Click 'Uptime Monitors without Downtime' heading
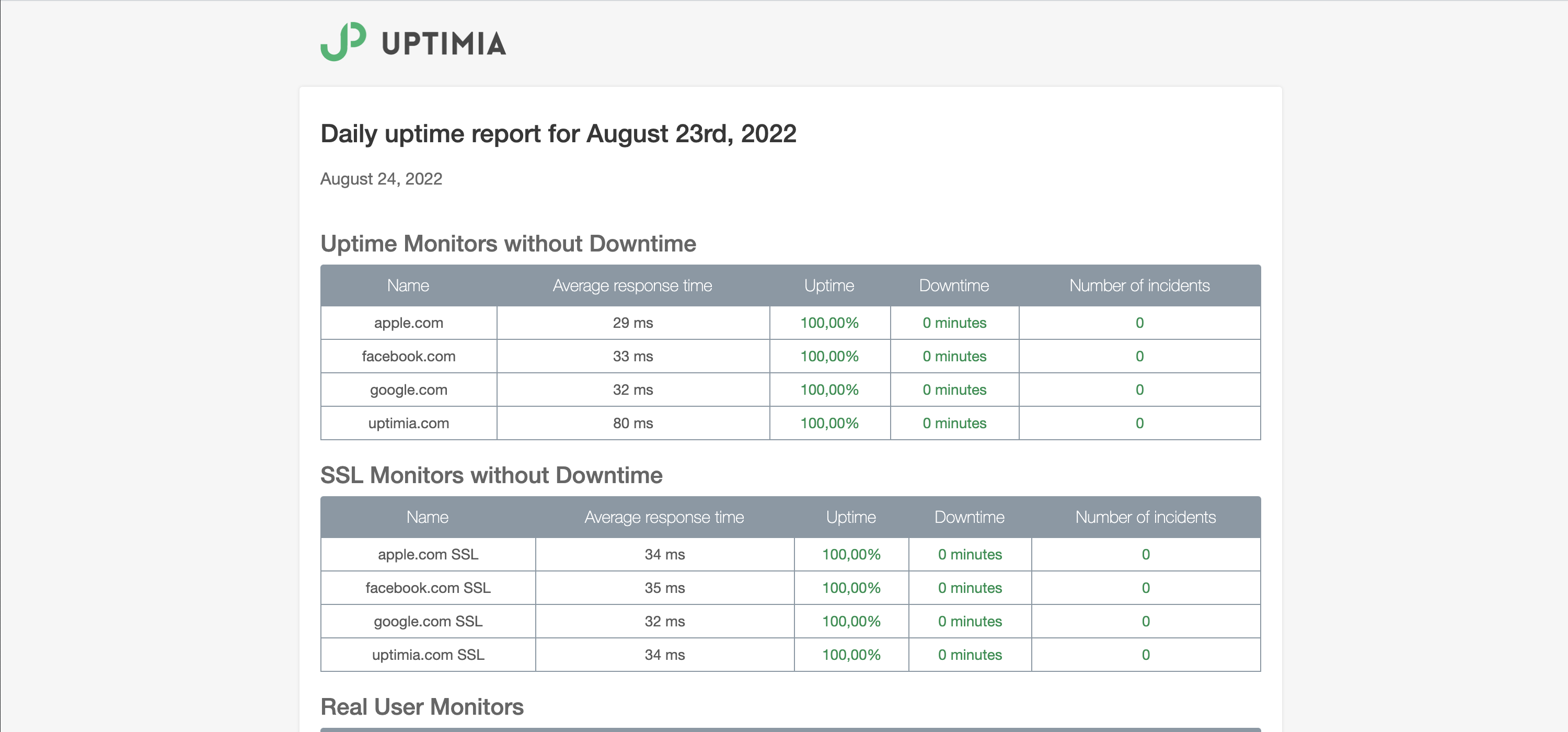This screenshot has height=732, width=1568. [x=508, y=244]
